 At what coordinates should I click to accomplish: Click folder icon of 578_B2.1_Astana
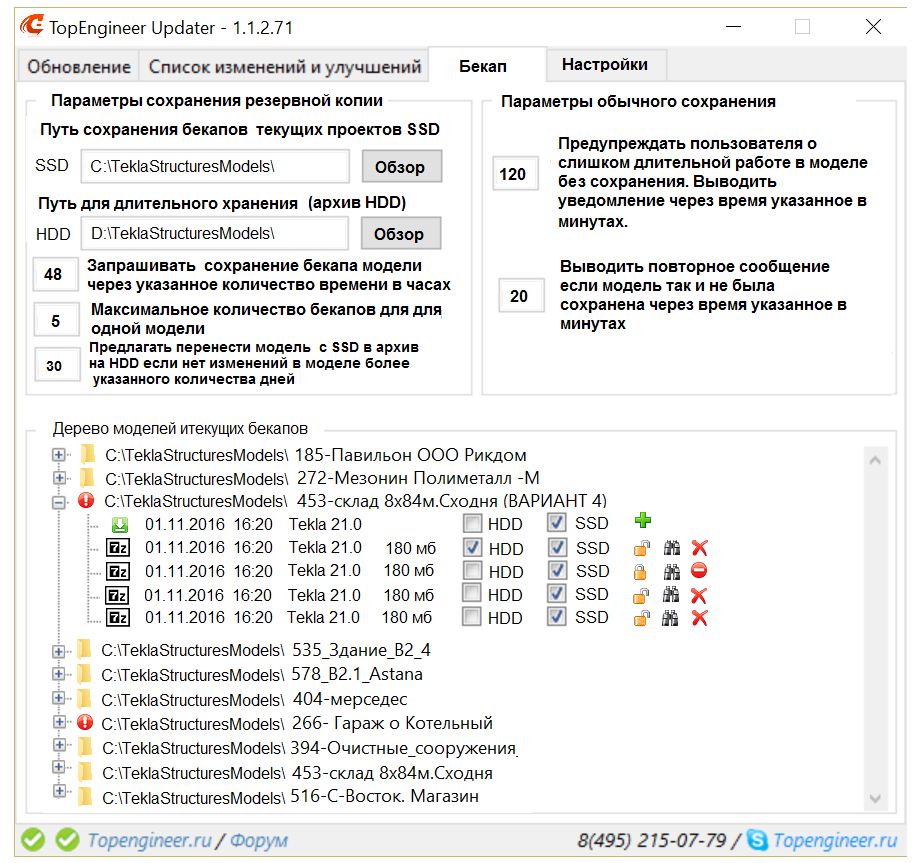coord(85,673)
